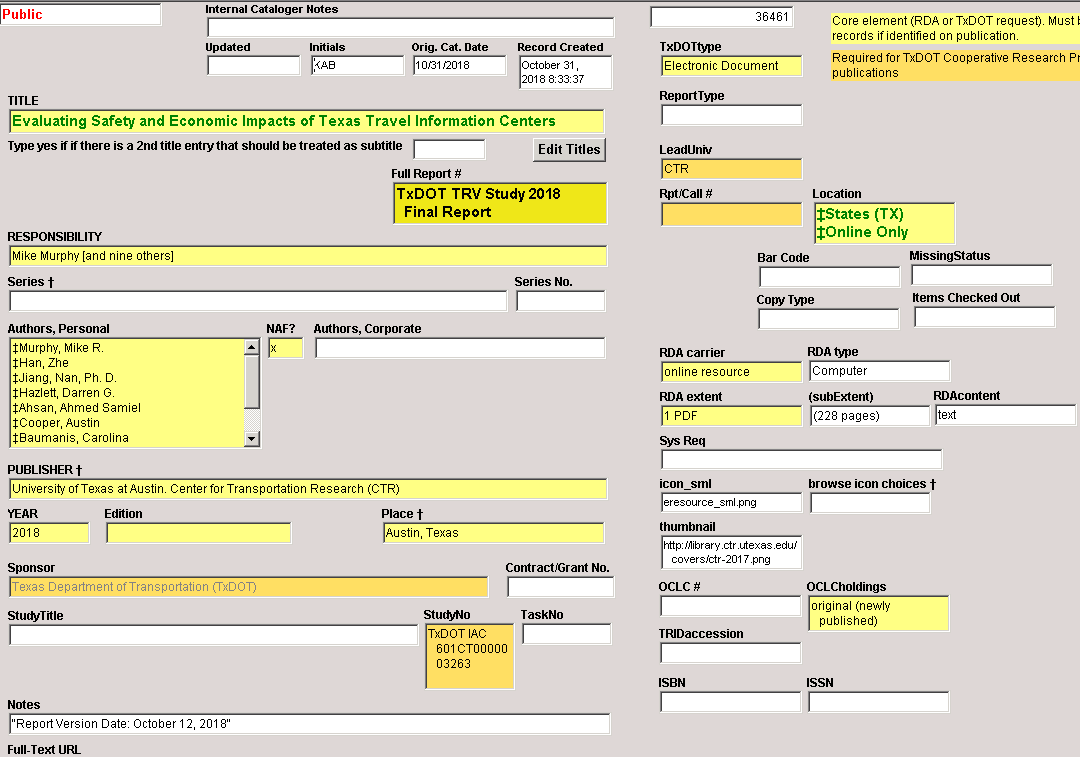Select the ISSN field
The image size is (1080, 757).
pos(879,702)
